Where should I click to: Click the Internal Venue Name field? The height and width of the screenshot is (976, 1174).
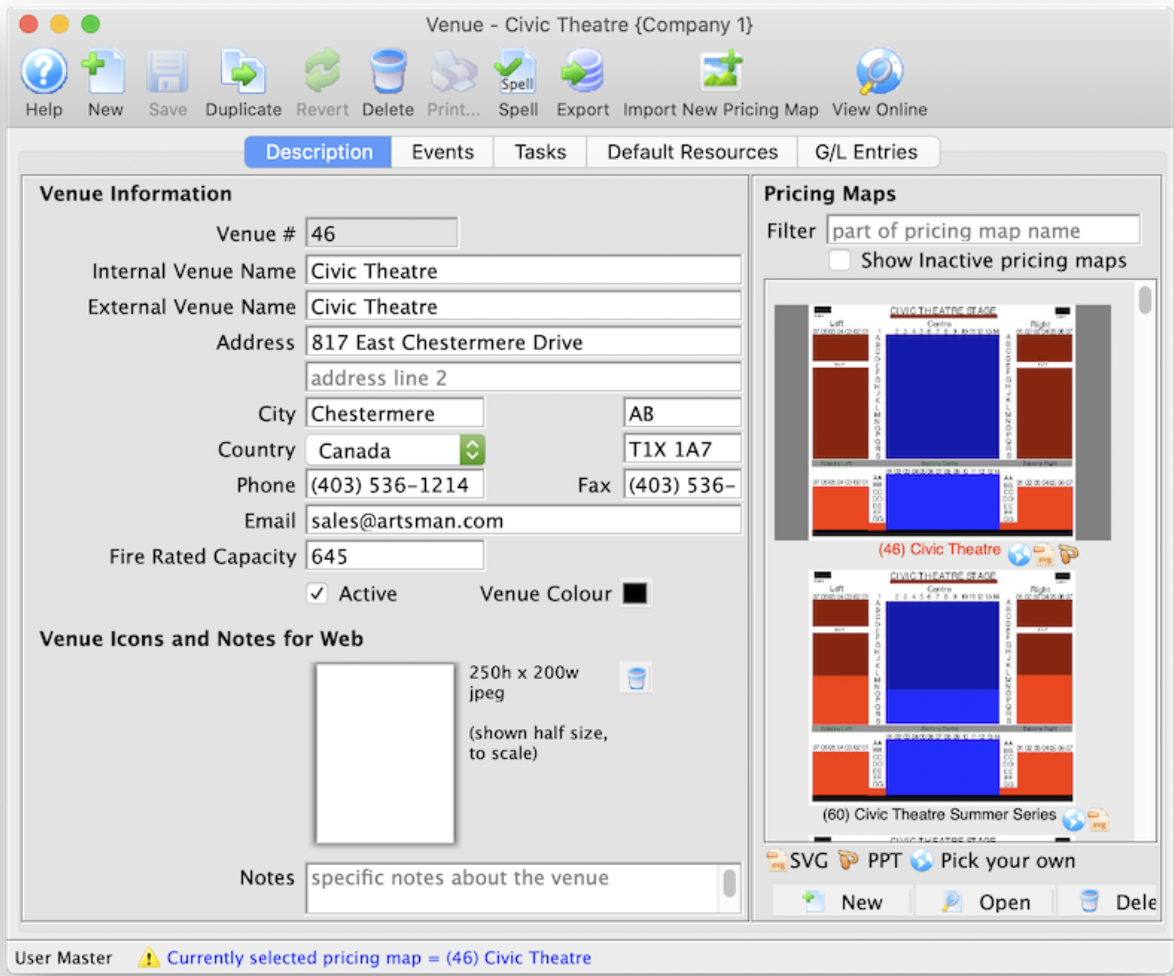tap(523, 270)
